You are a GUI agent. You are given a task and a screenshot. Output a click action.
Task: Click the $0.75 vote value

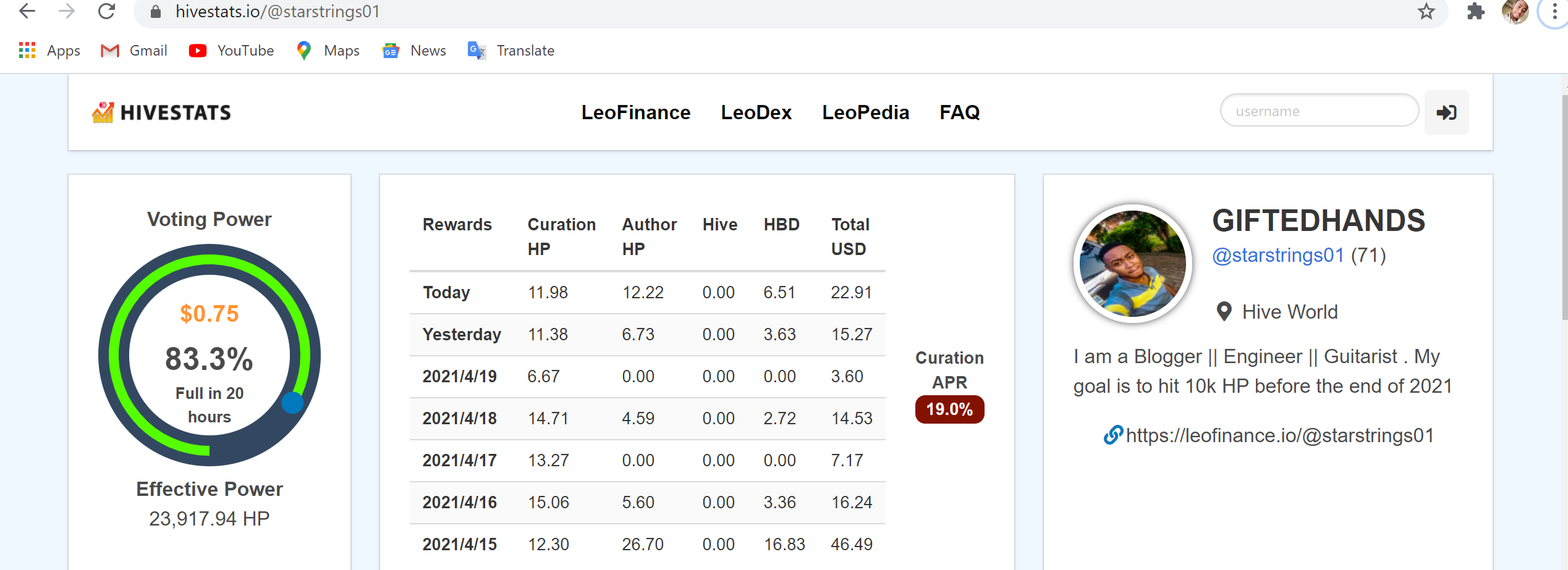[x=210, y=314]
